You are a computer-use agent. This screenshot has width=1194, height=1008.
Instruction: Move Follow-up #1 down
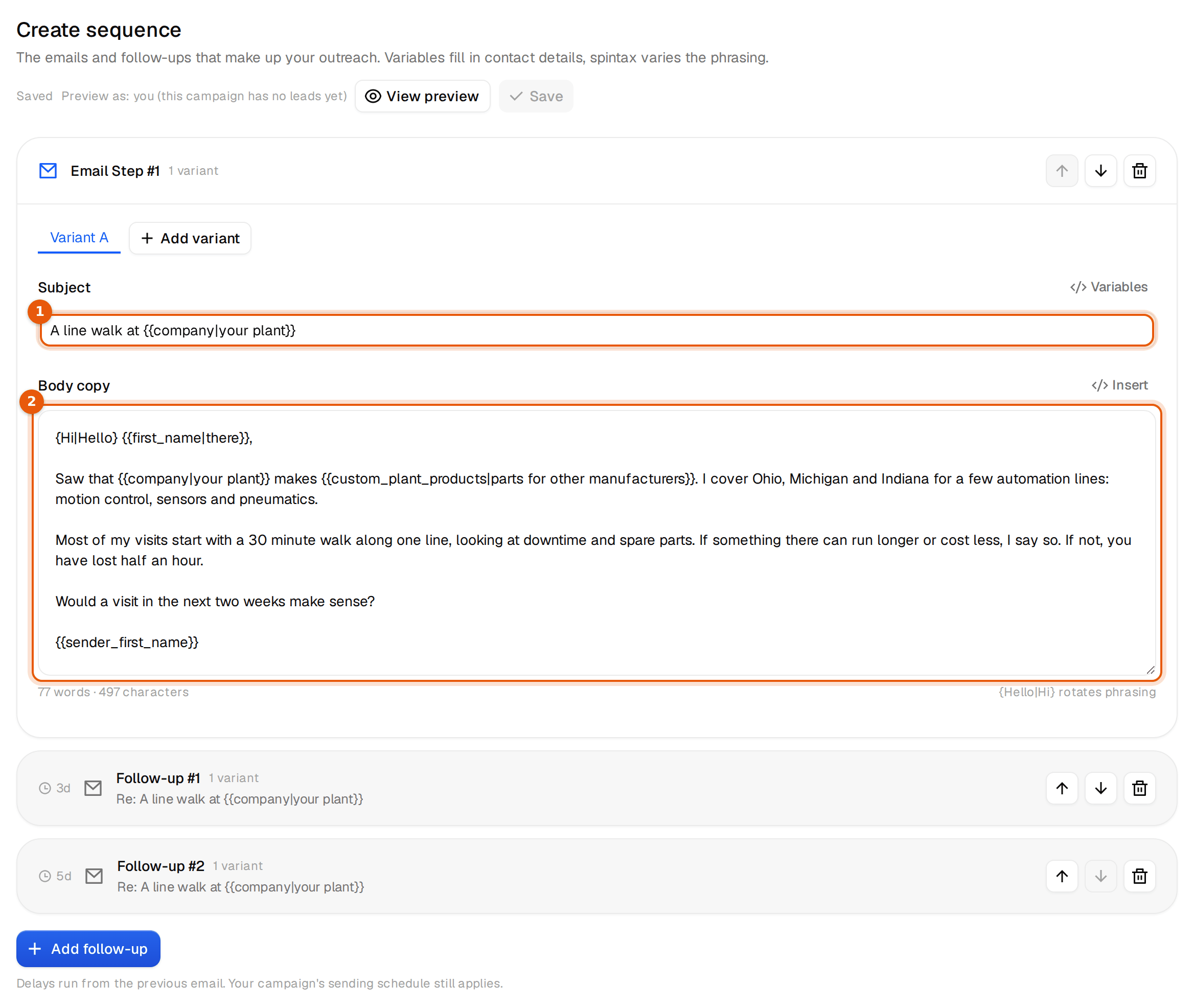(1100, 788)
